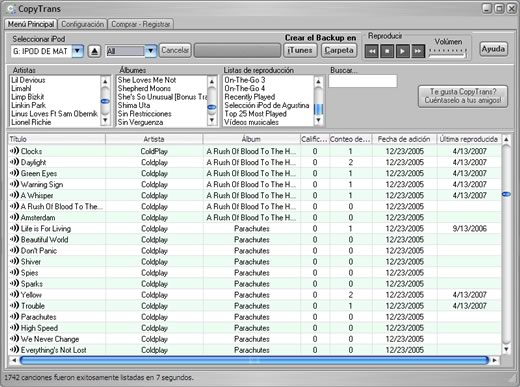This screenshot has height=387, width=520.
Task: Click the speaker icon beside Warning Sign
Action: point(14,184)
